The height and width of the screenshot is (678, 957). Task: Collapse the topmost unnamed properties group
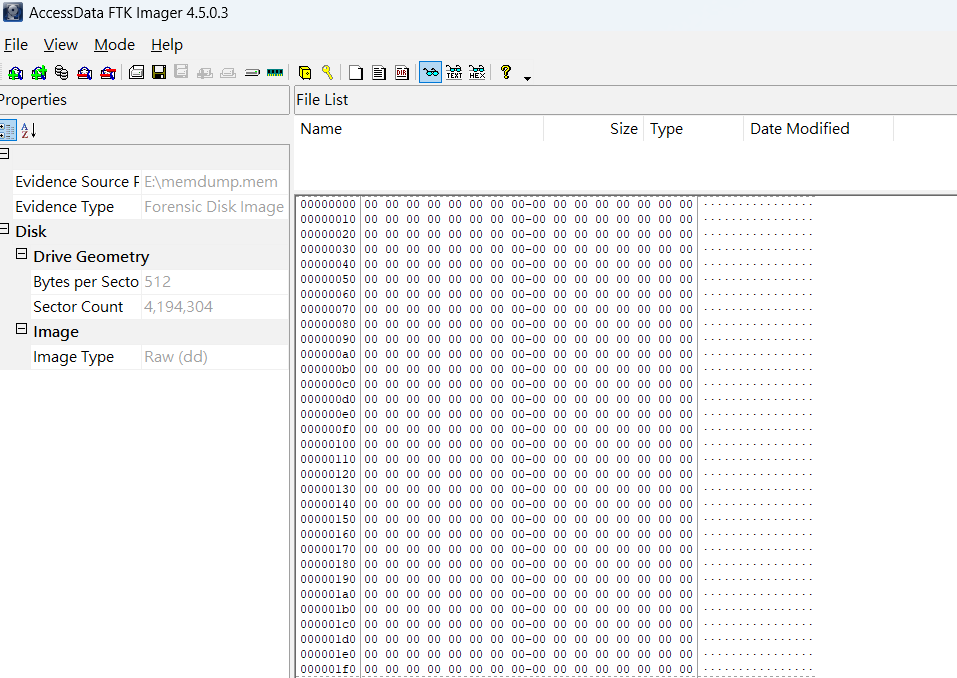[x=4, y=154]
